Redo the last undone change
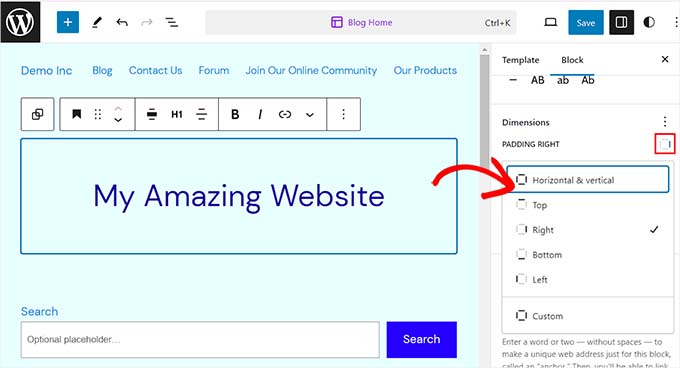680x368 pixels. 147,22
